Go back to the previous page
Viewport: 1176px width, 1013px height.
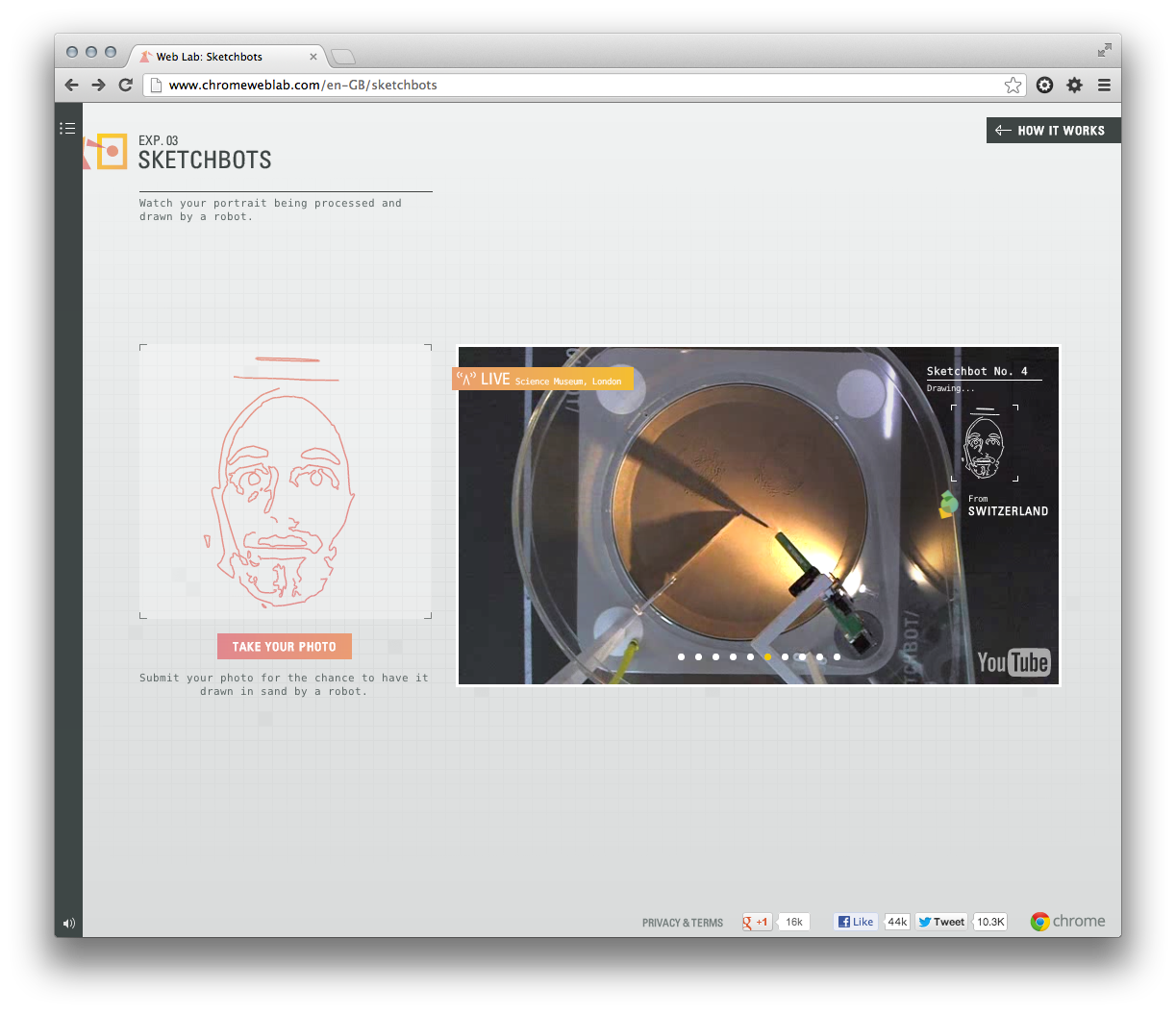point(71,86)
